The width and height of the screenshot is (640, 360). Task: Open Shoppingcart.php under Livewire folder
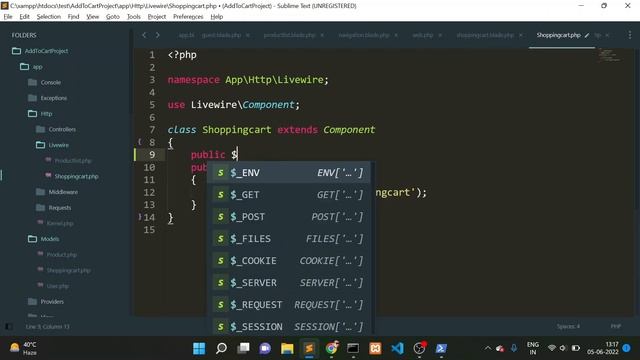click(76, 176)
